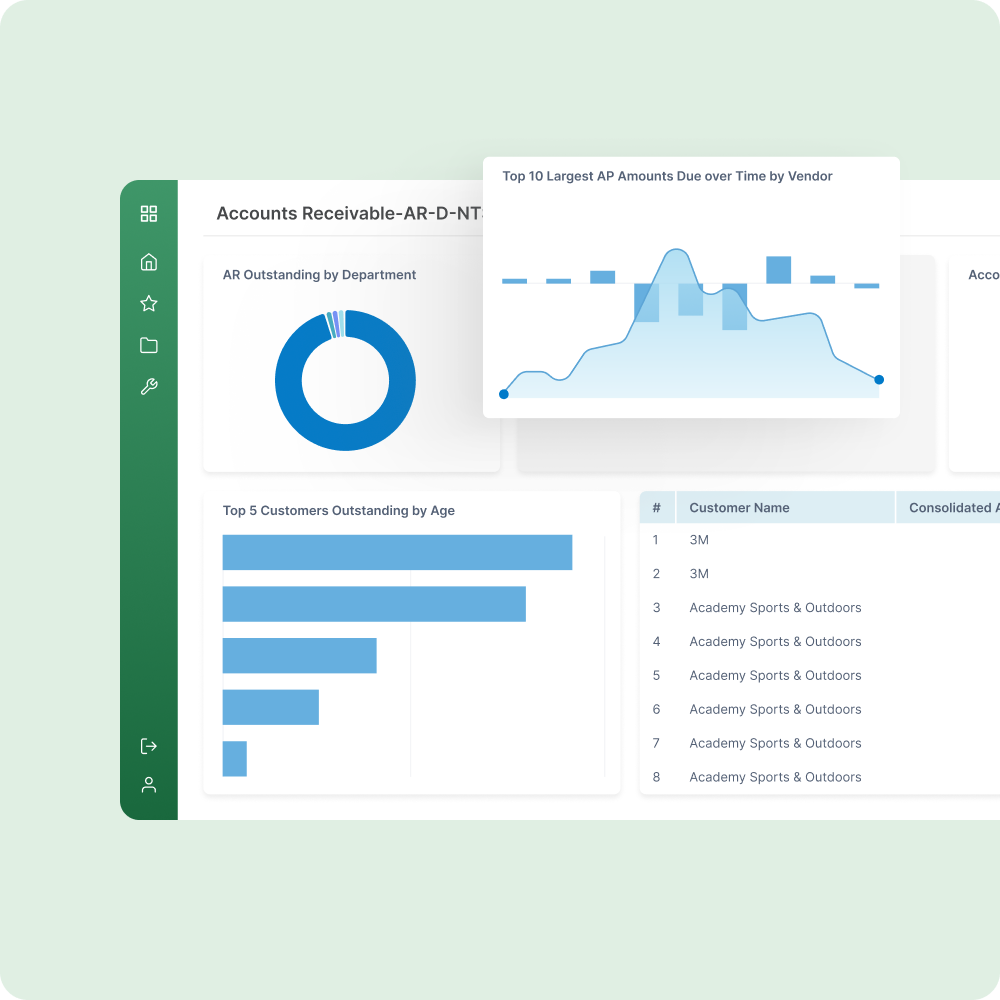The image size is (1000, 1000).
Task: Select row 8 Academy Sports & Outdoors
Action: point(775,777)
